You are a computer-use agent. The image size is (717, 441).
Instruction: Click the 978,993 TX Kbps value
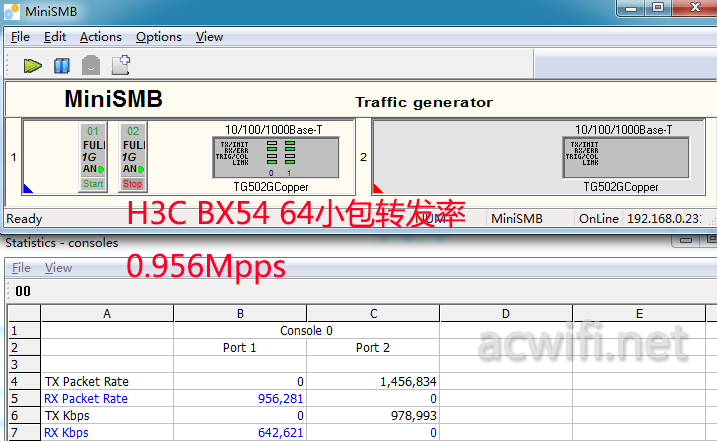tap(414, 415)
